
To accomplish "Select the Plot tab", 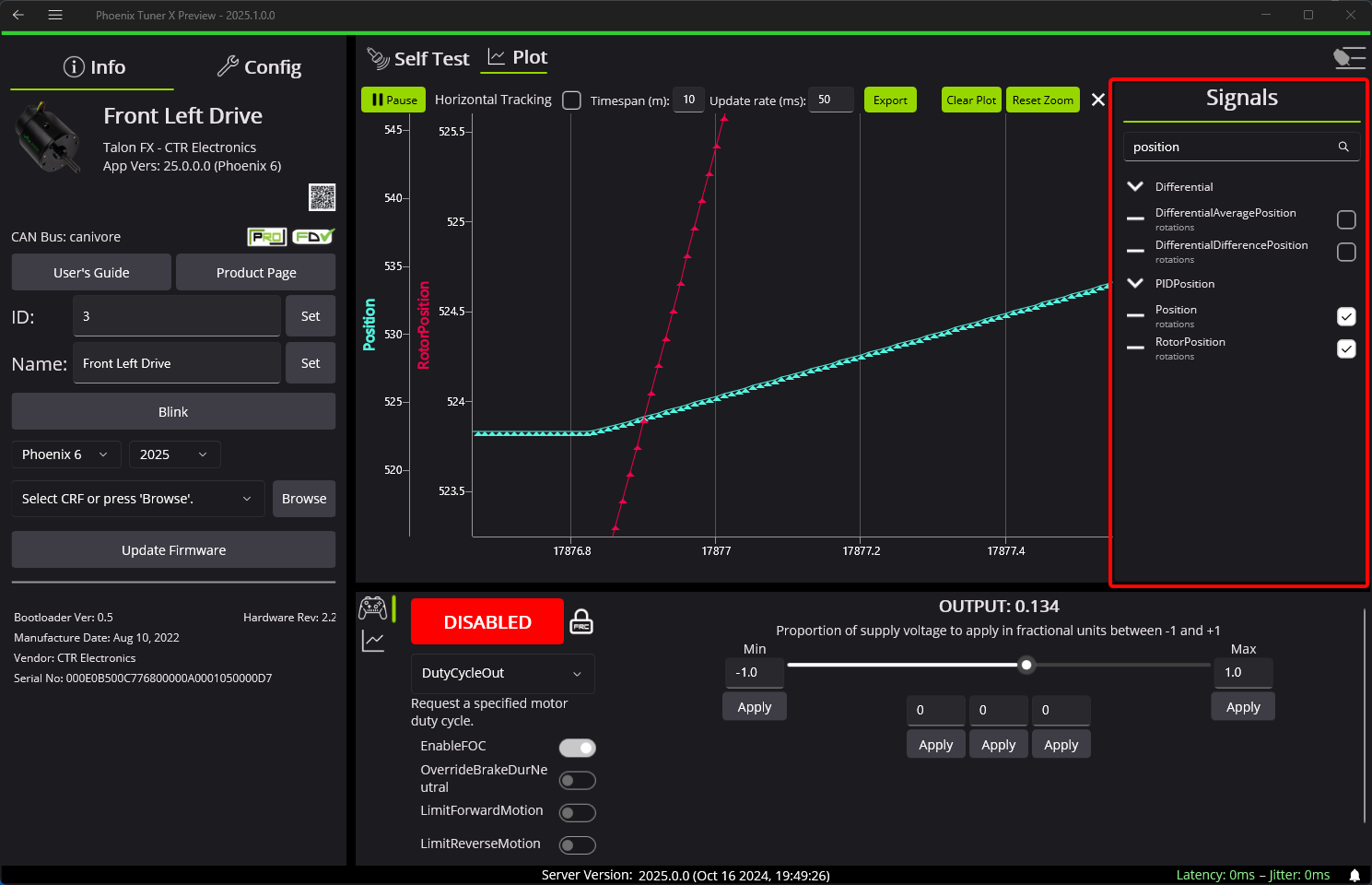I will pyautogui.click(x=517, y=58).
